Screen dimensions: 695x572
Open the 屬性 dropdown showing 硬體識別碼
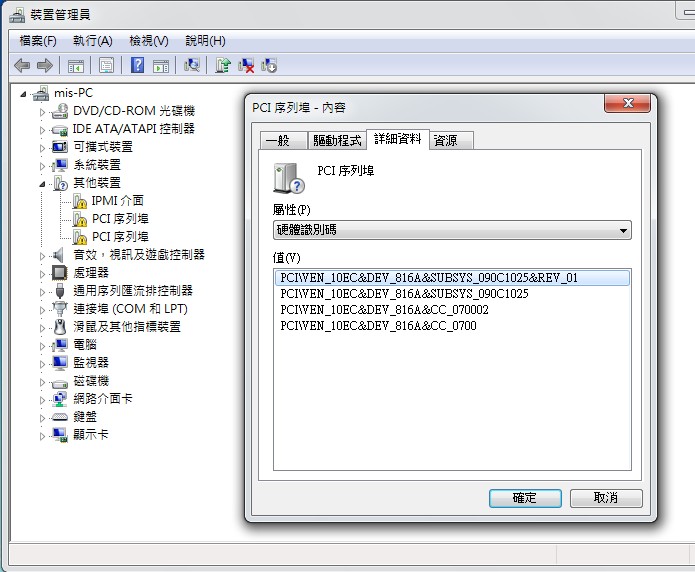pyautogui.click(x=452, y=230)
